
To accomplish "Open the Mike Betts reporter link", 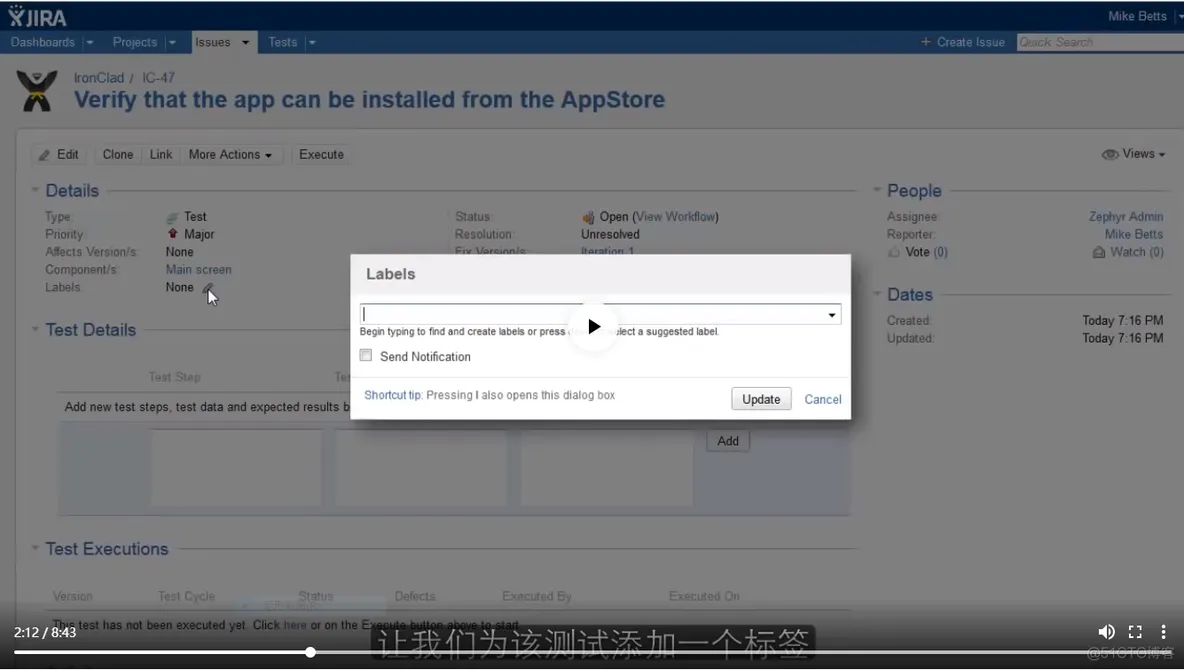I will click(1133, 234).
